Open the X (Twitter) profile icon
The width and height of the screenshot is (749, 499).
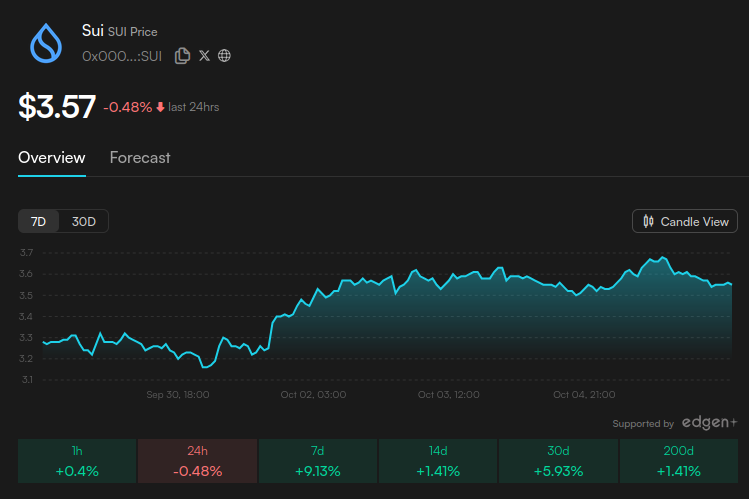(204, 56)
